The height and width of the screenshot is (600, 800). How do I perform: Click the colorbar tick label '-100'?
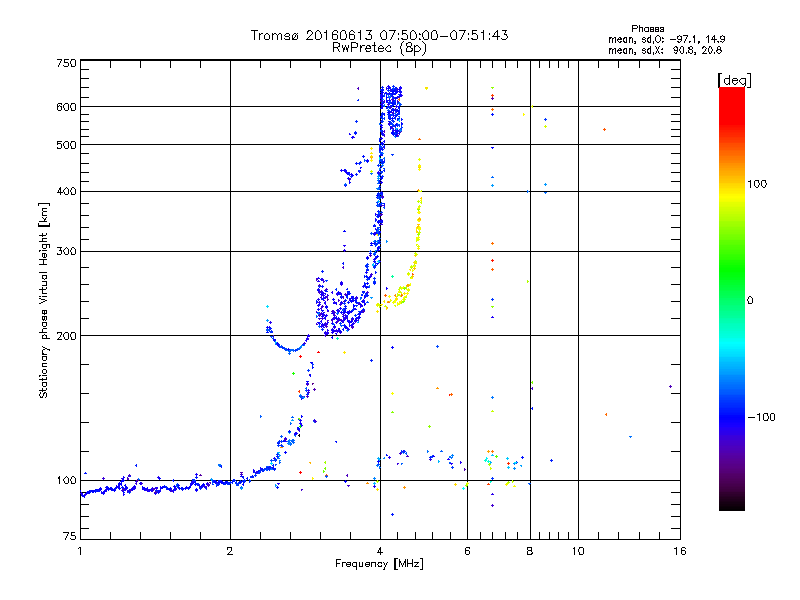pos(762,417)
